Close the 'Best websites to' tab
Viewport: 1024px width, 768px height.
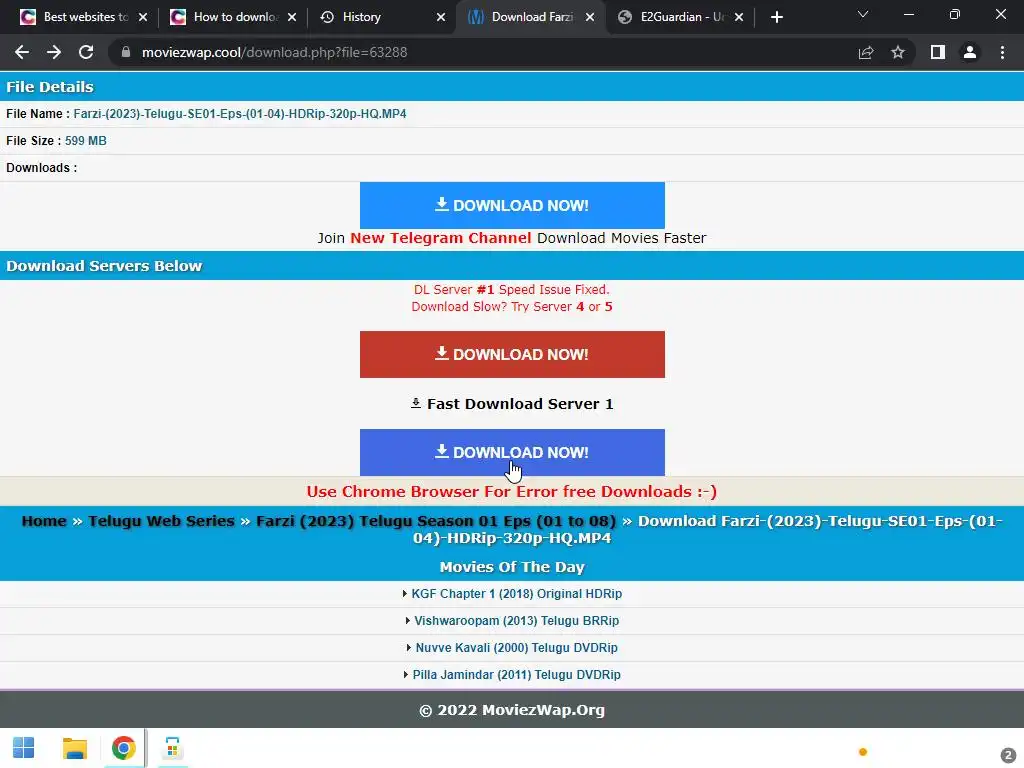click(143, 17)
